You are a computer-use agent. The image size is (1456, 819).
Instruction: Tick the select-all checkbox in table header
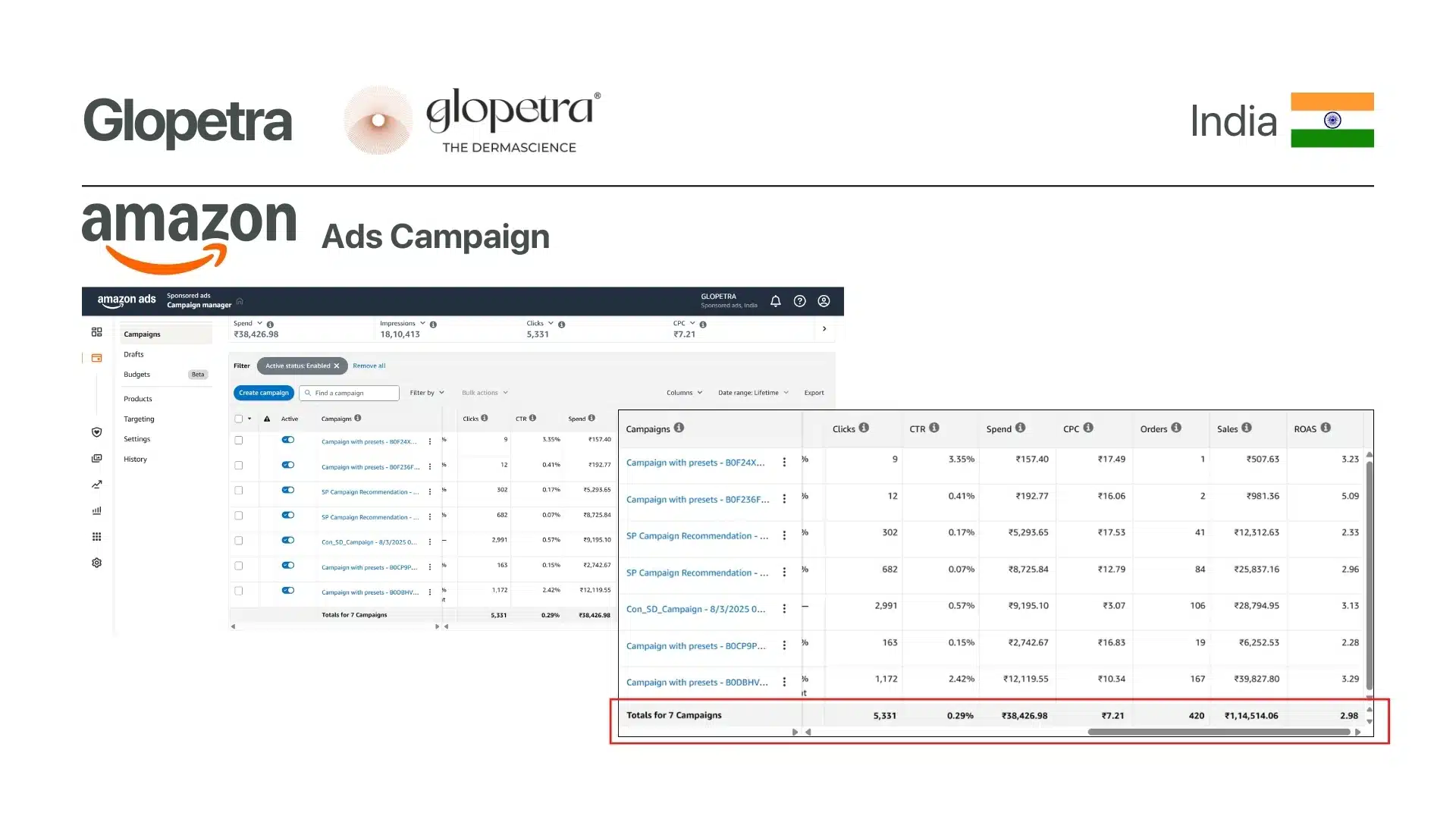click(x=239, y=419)
